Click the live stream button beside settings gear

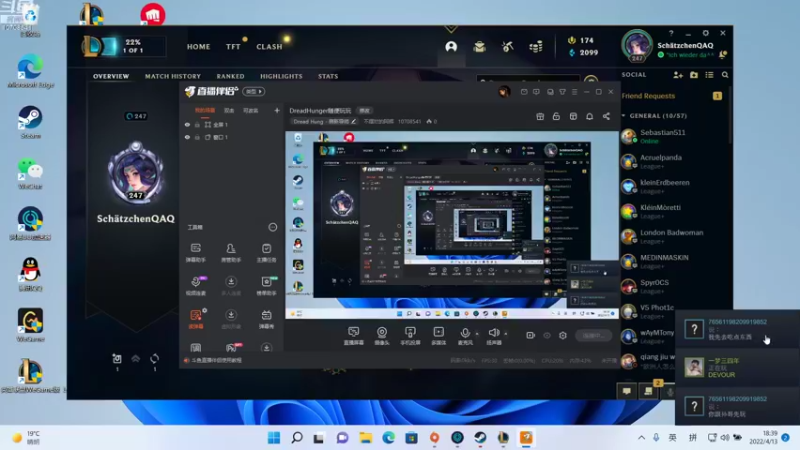tap(593, 335)
